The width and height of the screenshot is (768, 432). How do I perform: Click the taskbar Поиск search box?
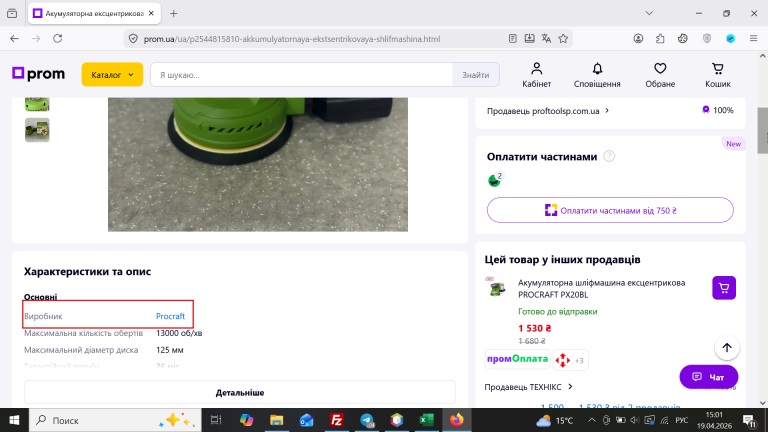click(x=116, y=420)
